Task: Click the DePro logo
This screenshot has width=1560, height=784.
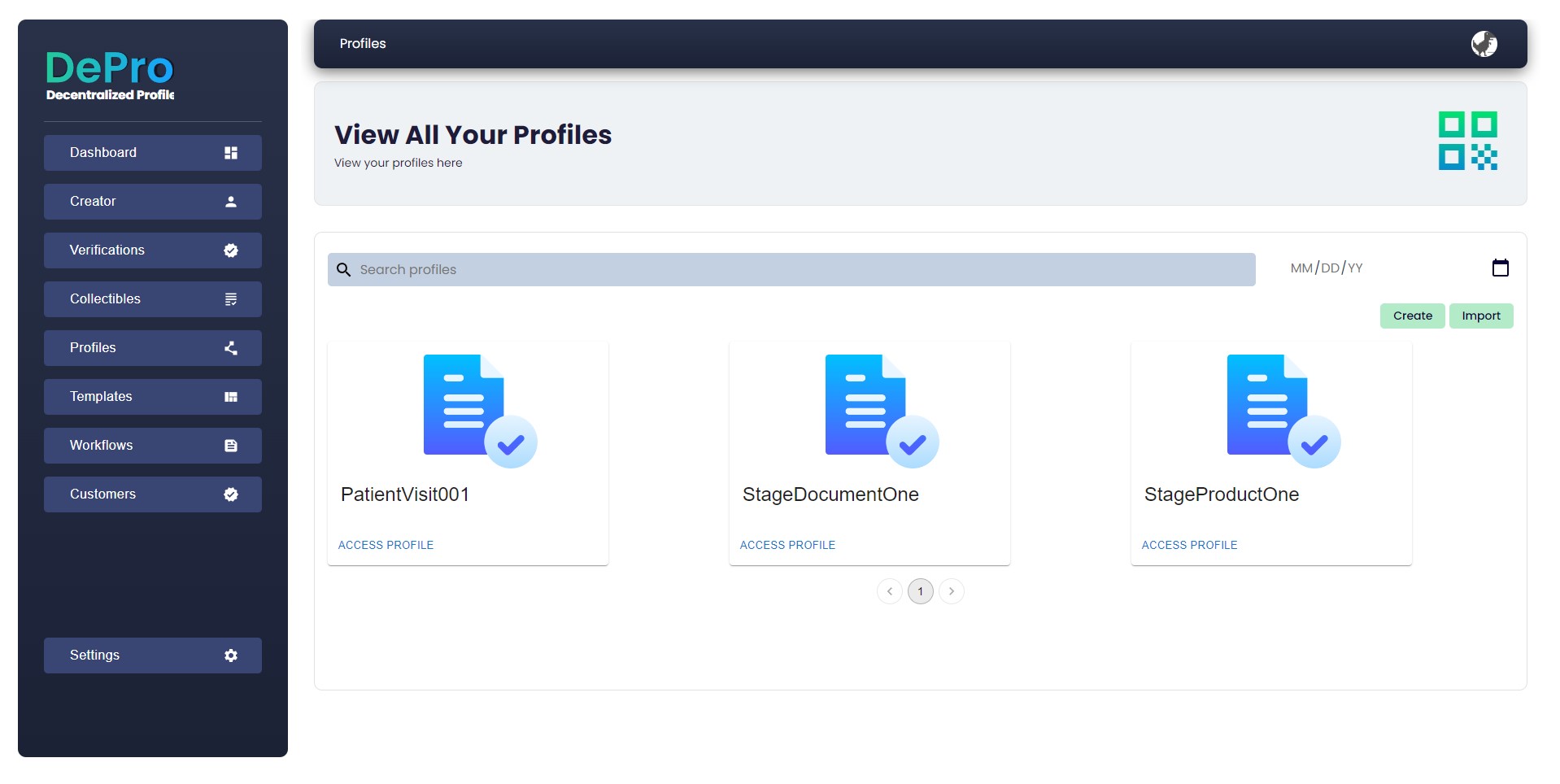Action: tap(110, 75)
